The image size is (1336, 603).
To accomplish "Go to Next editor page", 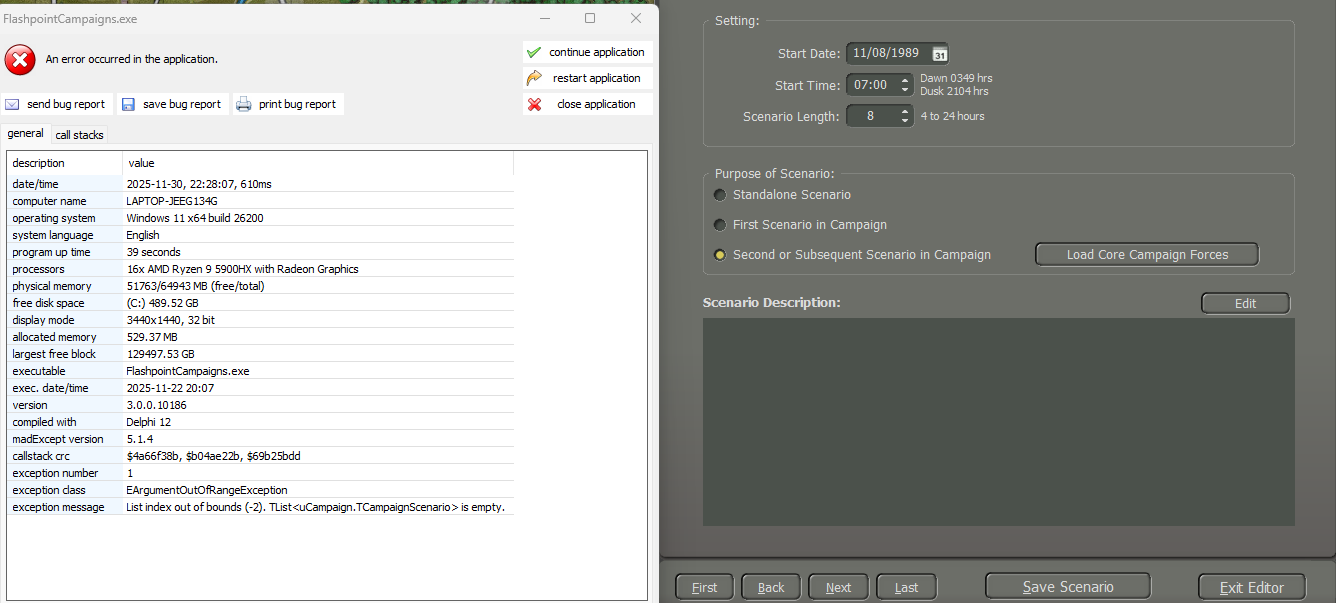I will click(x=838, y=587).
